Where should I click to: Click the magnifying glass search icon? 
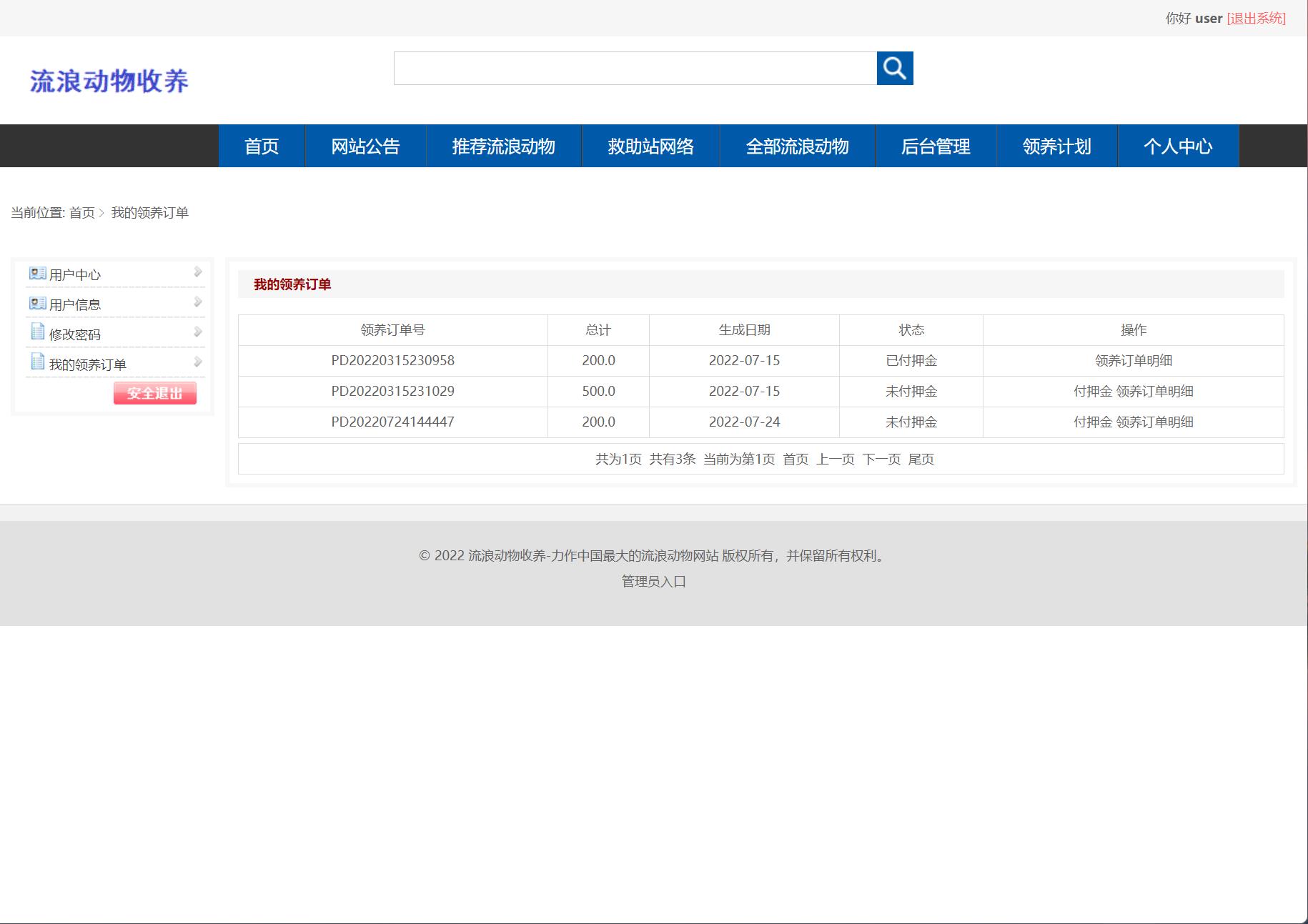coord(895,69)
